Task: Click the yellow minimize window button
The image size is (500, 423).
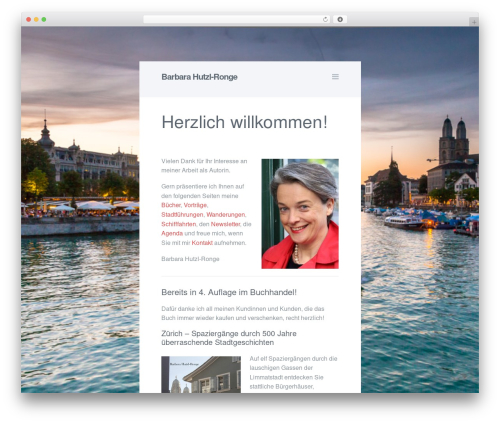Action: pos(36,20)
